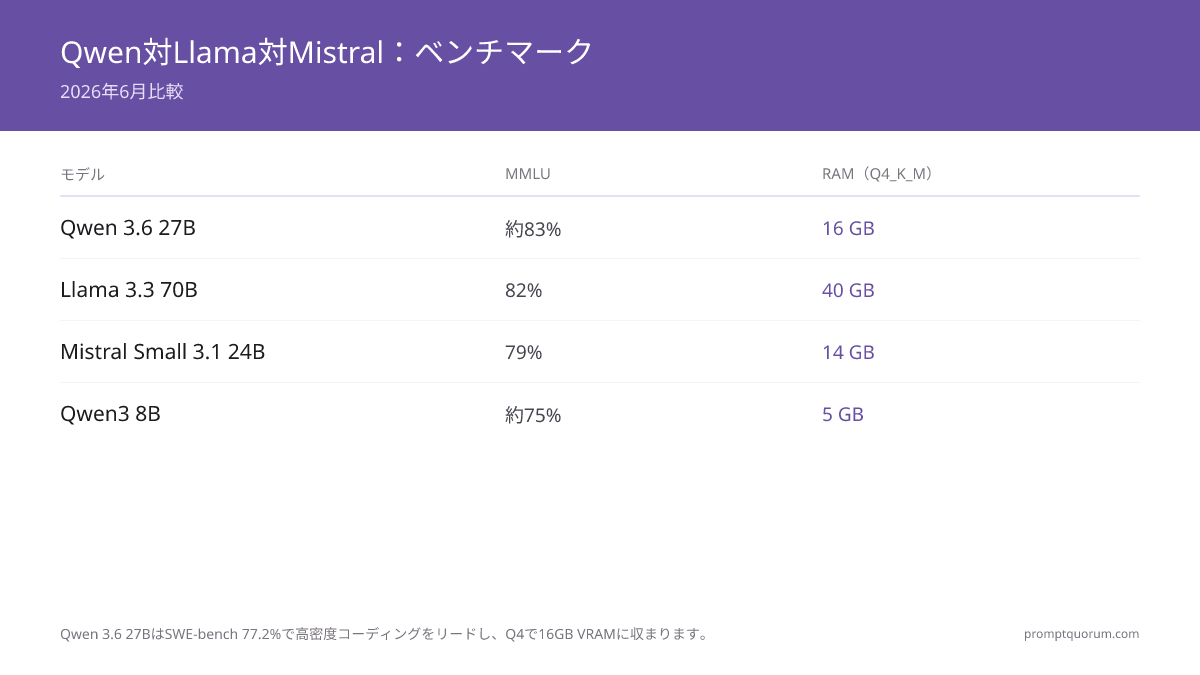The height and width of the screenshot is (675, 1200).
Task: Click the '79%' MMLU value
Action: tap(523, 352)
